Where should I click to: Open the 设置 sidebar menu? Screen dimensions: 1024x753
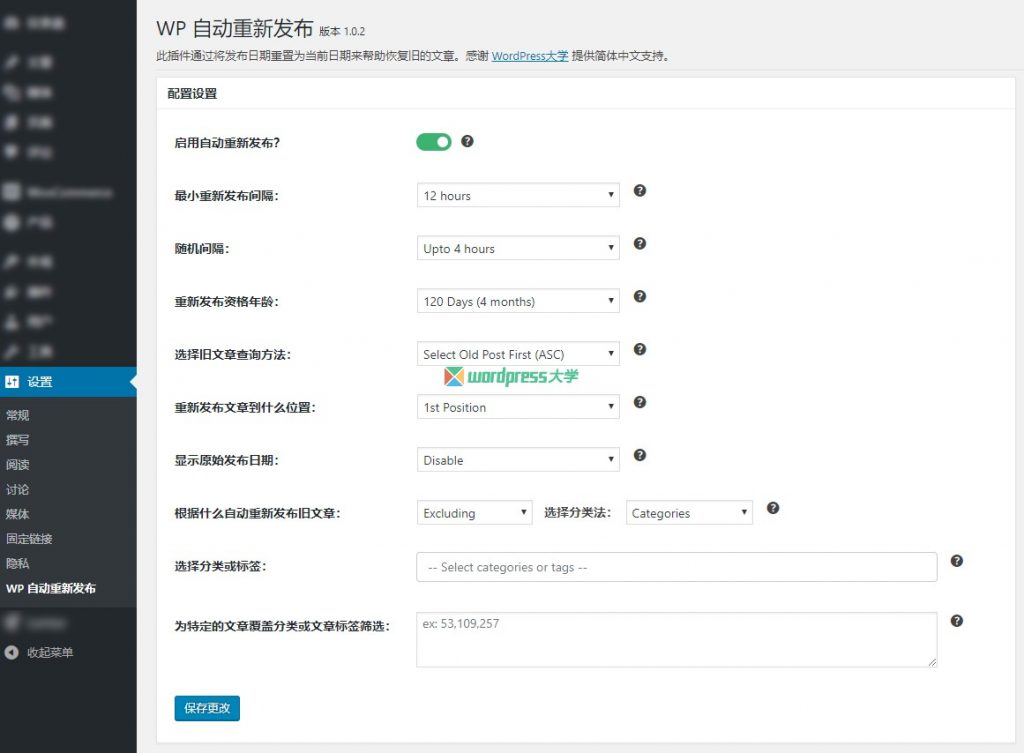pos(40,382)
